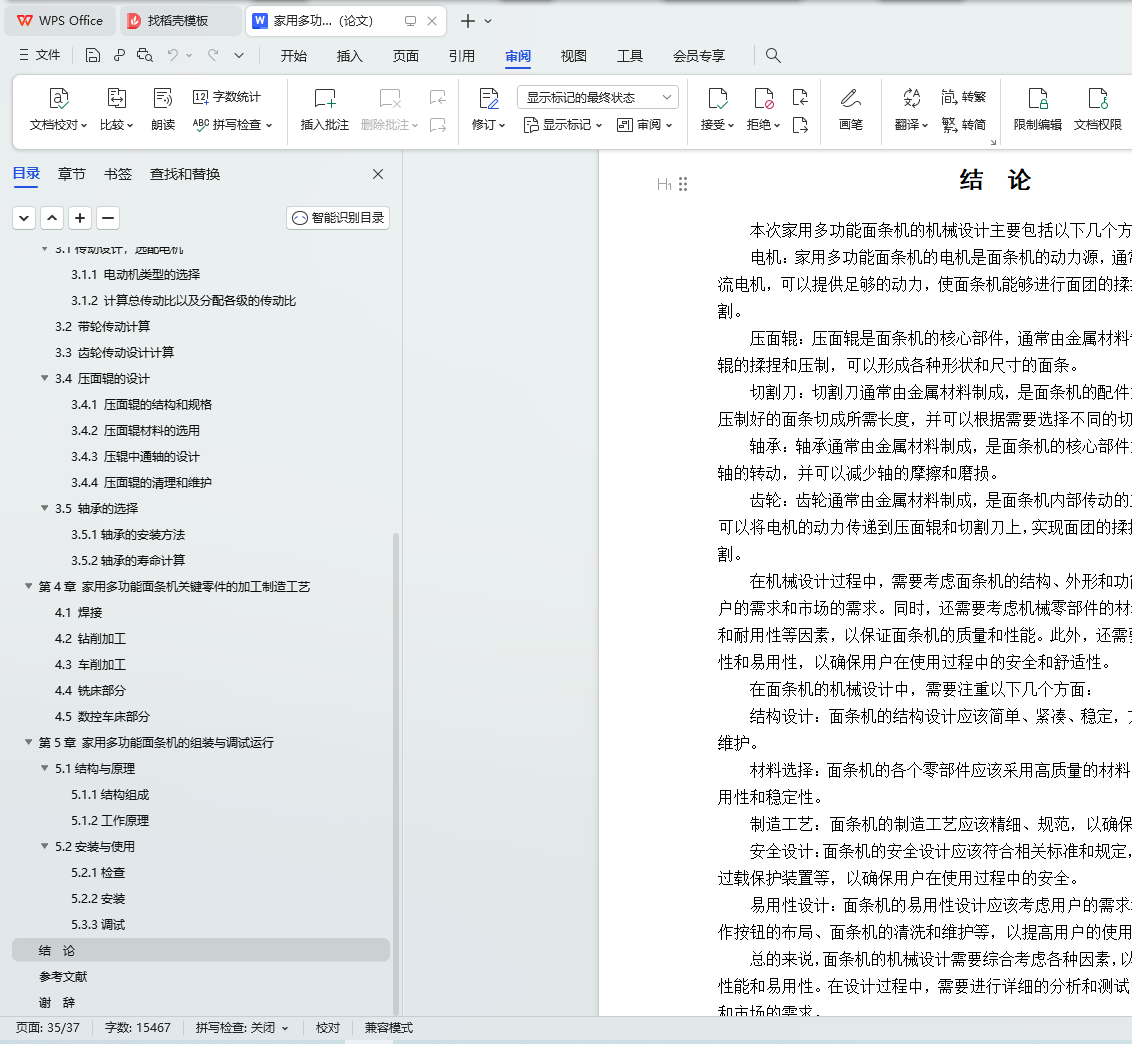This screenshot has width=1132, height=1044.
Task: Click the 智能识别目录 button
Action: (338, 218)
